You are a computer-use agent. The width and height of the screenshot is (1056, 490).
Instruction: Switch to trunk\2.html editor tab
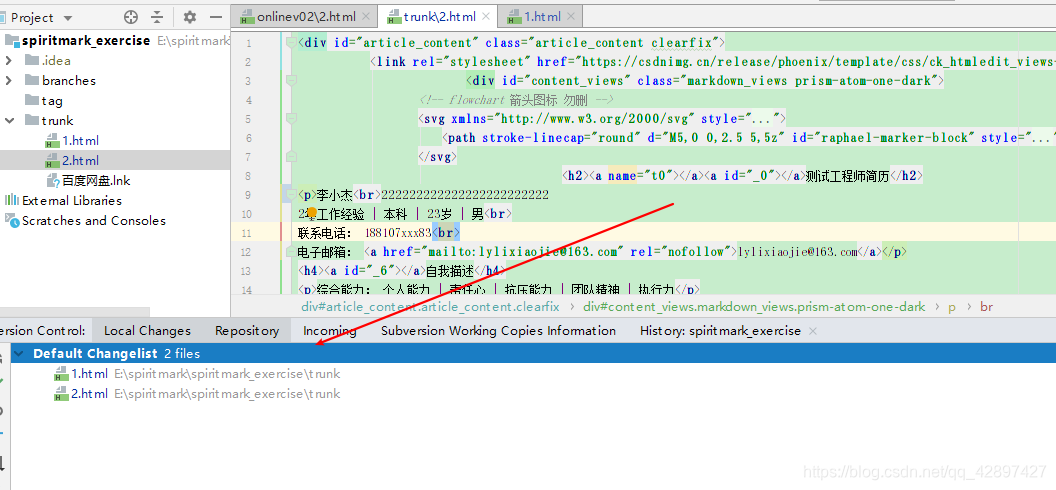440,17
